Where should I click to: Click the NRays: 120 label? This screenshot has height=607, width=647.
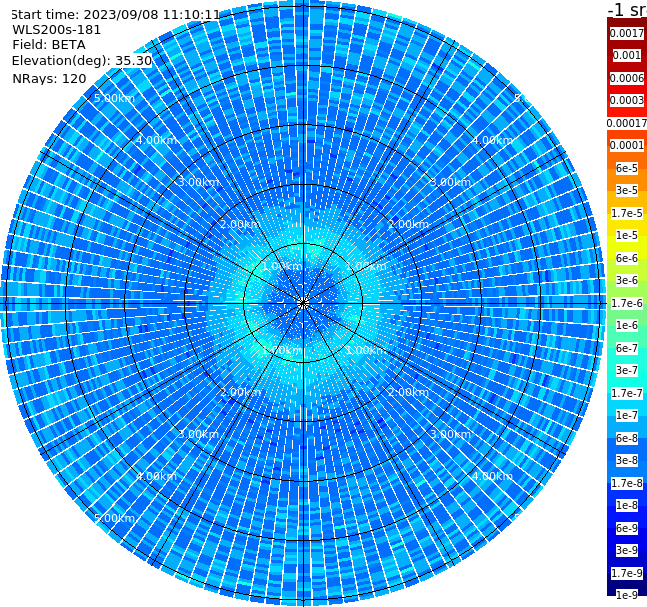[x=49, y=78]
